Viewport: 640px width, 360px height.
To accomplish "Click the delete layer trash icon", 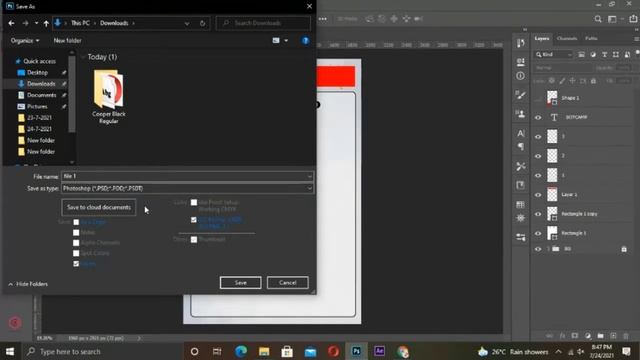I will pyautogui.click(x=626, y=336).
